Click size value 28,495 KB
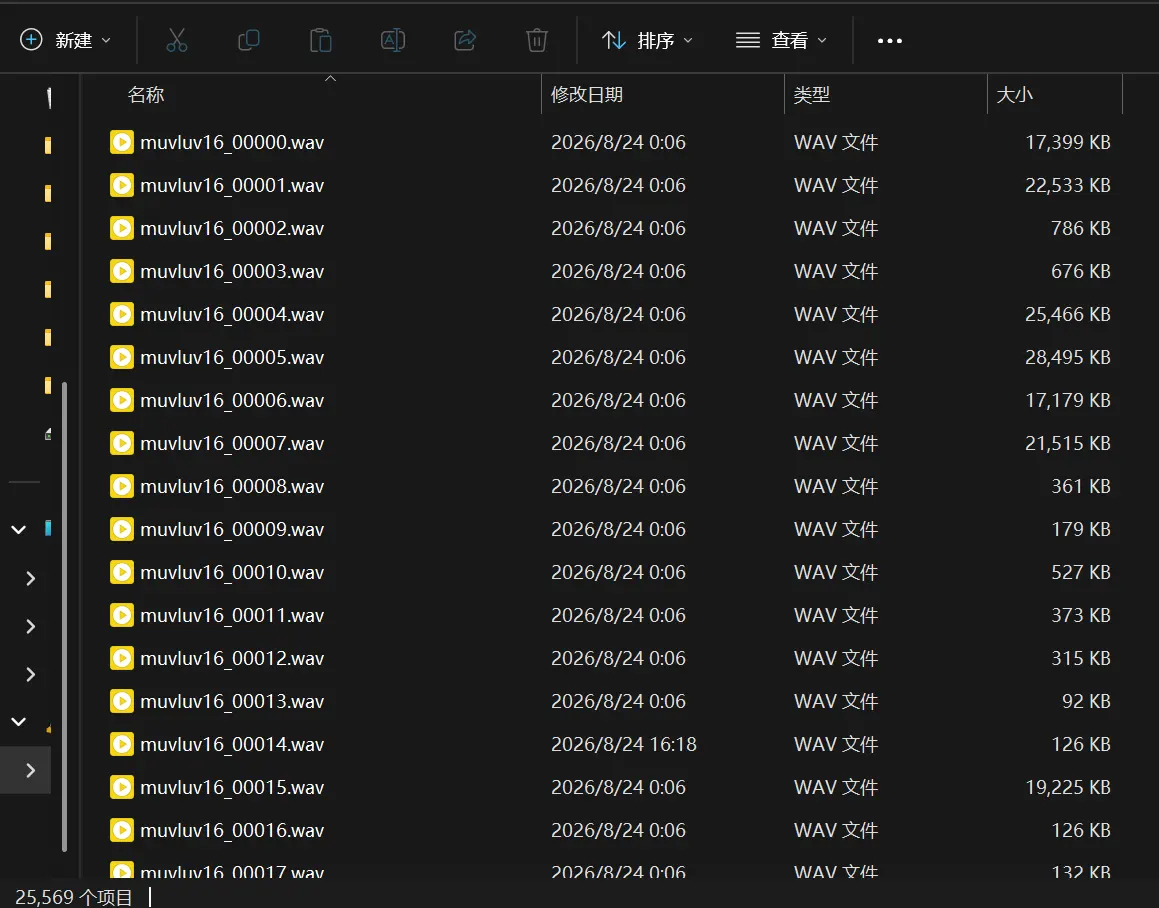The image size is (1159, 908). coord(1068,357)
